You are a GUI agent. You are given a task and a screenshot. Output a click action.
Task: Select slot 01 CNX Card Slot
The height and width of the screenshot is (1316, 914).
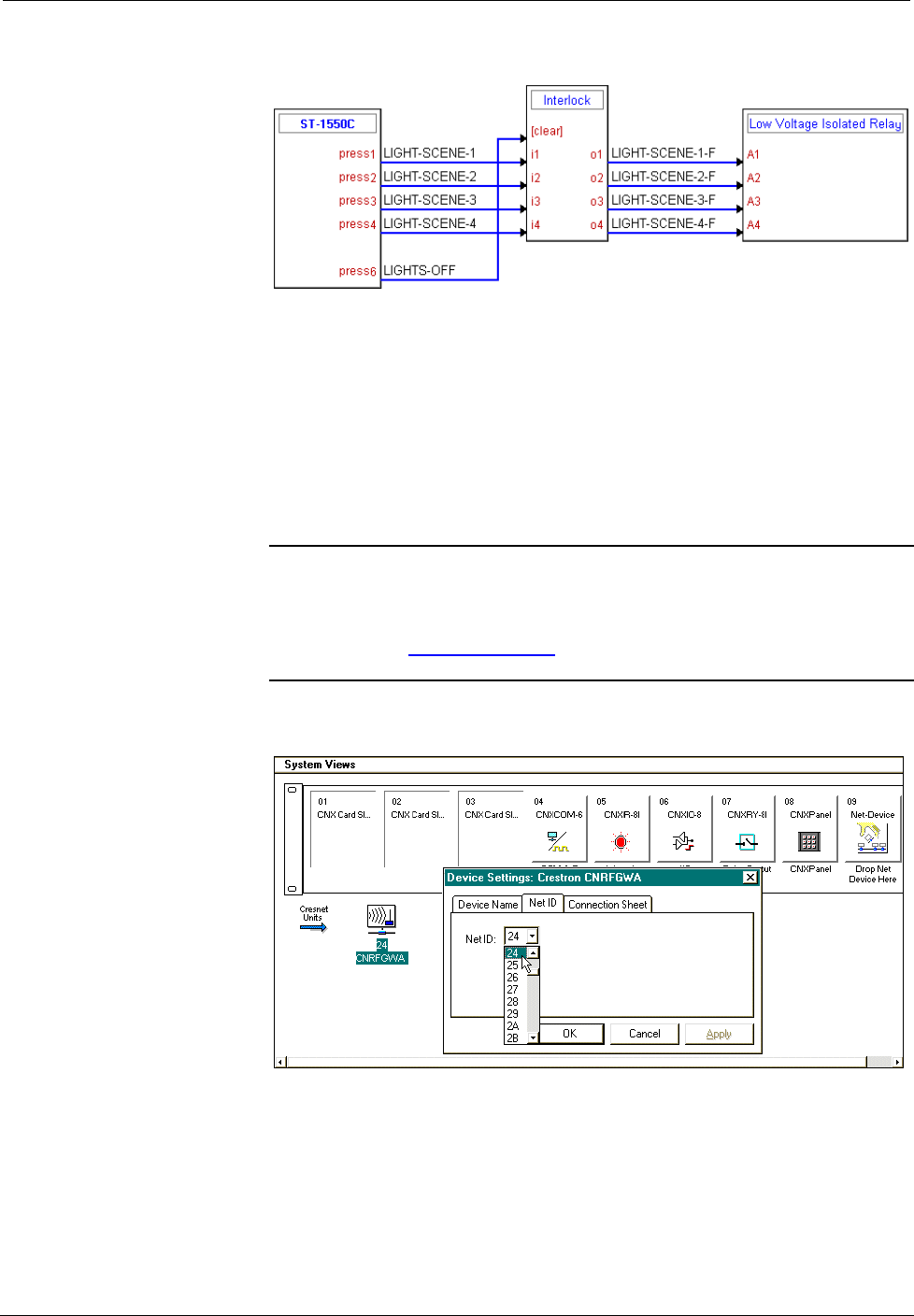pos(344,830)
